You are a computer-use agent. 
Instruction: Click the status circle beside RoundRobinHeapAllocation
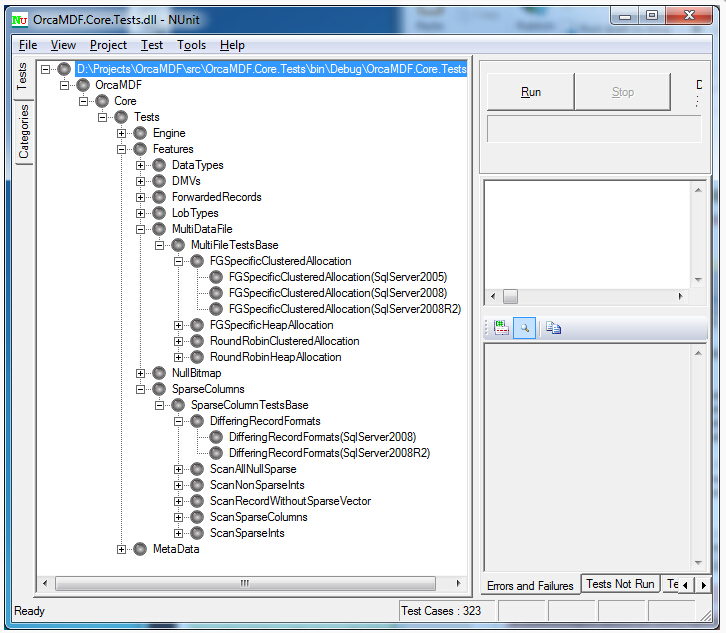tap(197, 357)
